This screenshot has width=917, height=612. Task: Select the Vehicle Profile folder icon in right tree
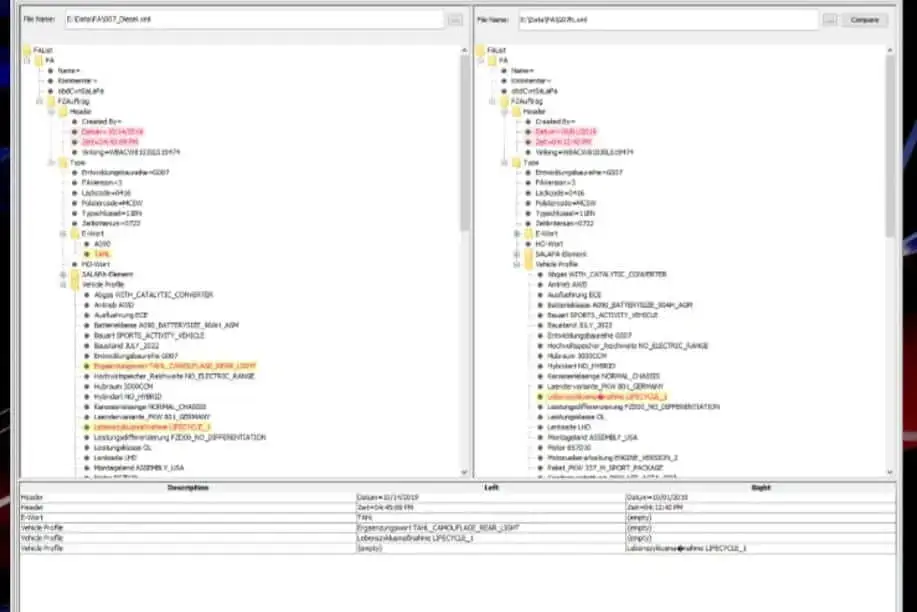528,264
